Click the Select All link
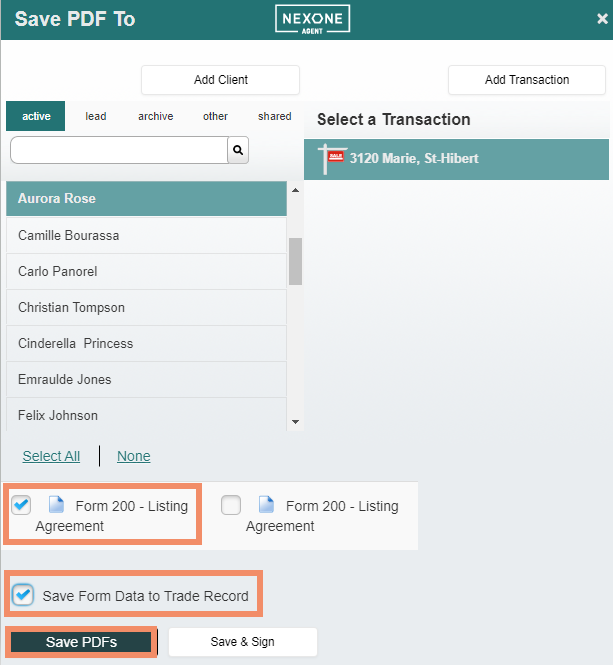 (x=51, y=456)
